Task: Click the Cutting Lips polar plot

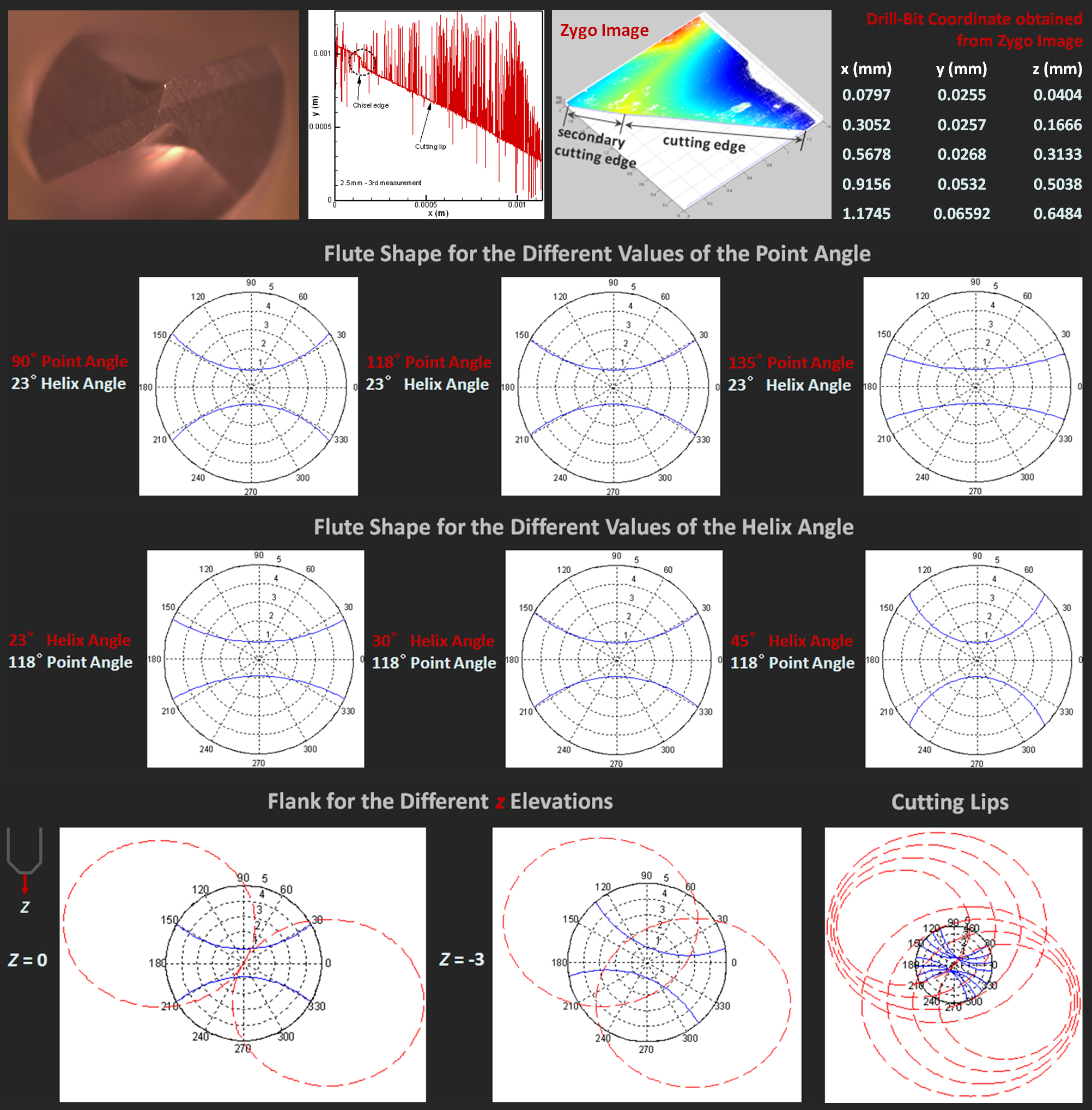Action: 953,964
